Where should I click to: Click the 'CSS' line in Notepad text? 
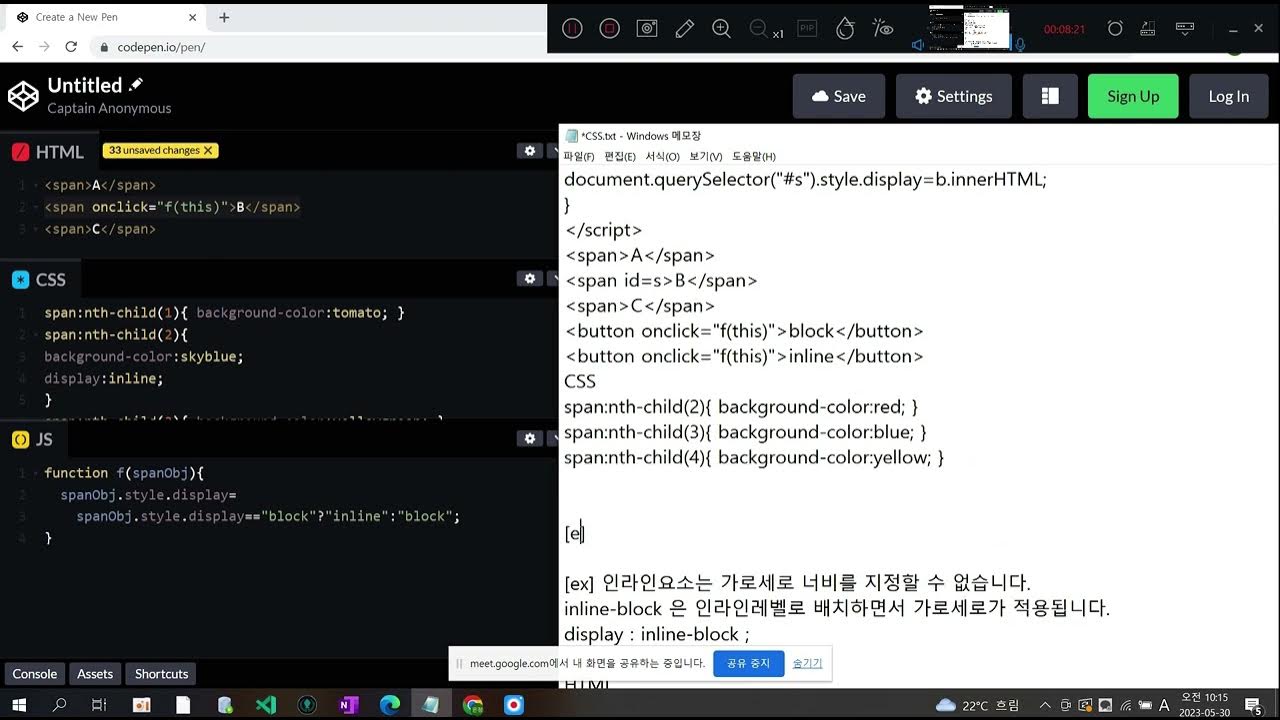[x=580, y=381]
